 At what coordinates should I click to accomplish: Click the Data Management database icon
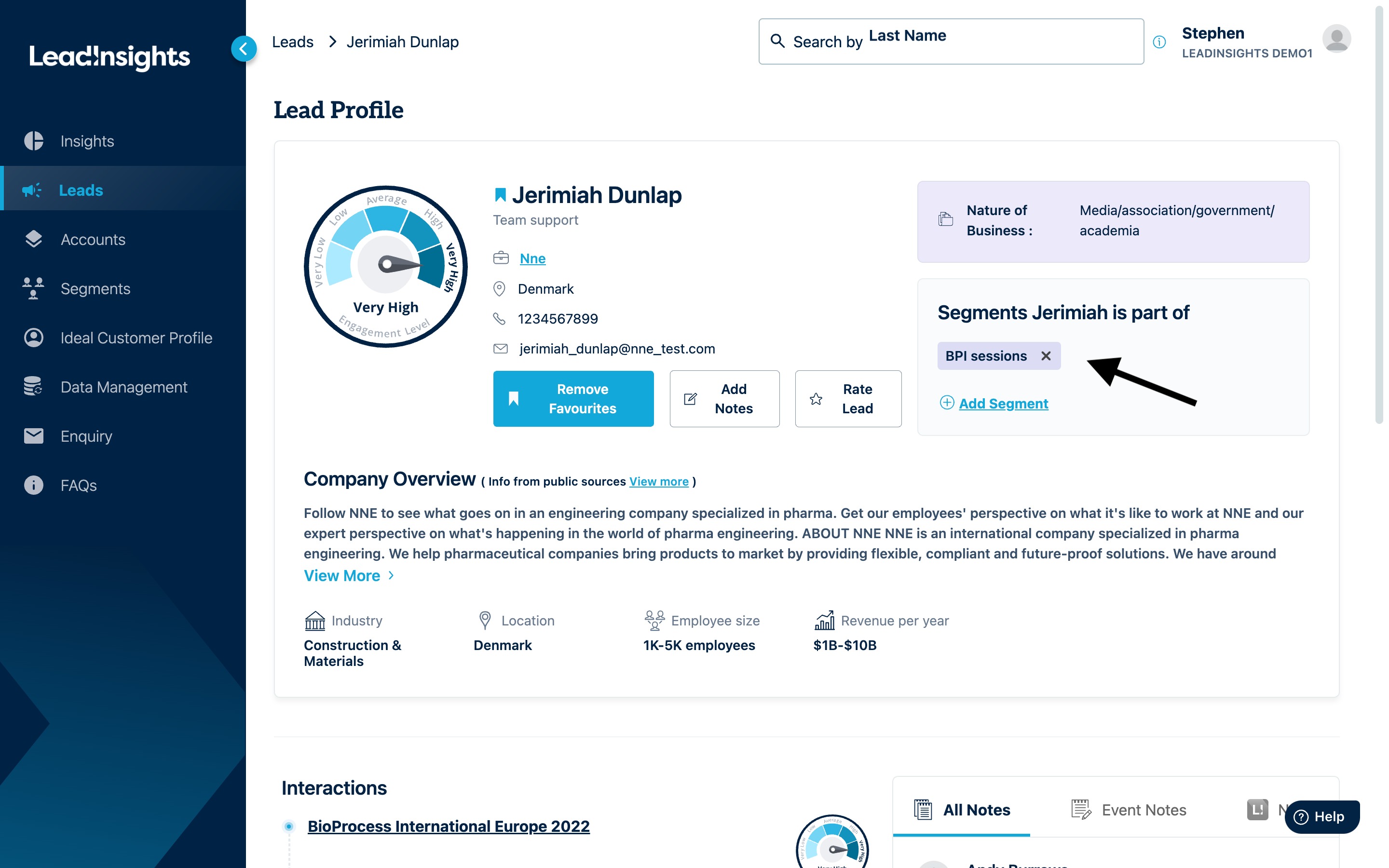[33, 386]
